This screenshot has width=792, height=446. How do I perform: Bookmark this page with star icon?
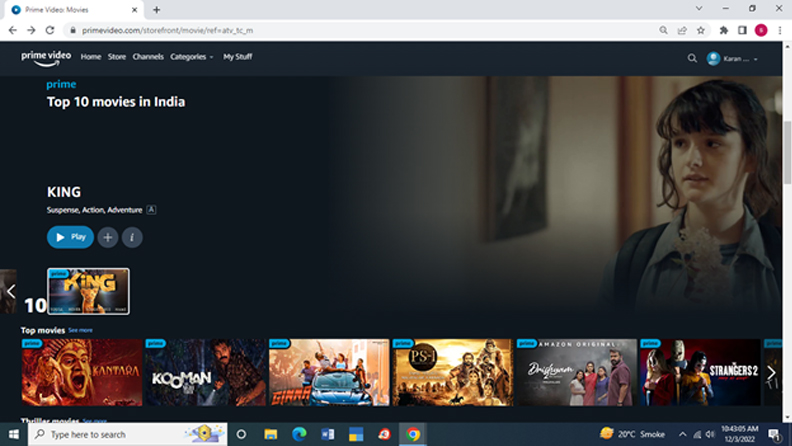(x=701, y=30)
